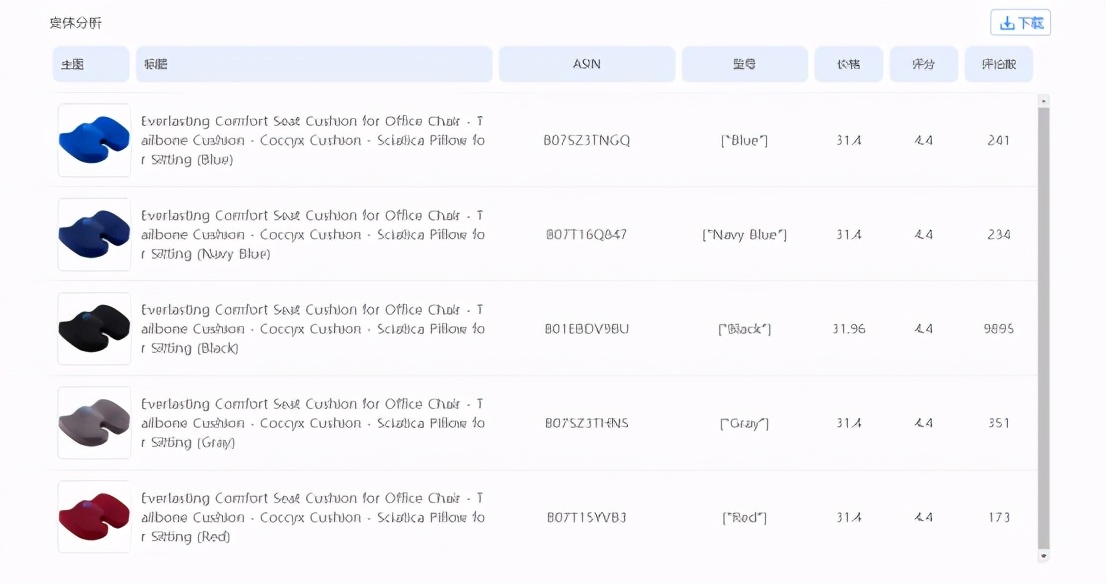This screenshot has width=1106, height=584.
Task: Click the review count column header
Action: pyautogui.click(x=998, y=64)
